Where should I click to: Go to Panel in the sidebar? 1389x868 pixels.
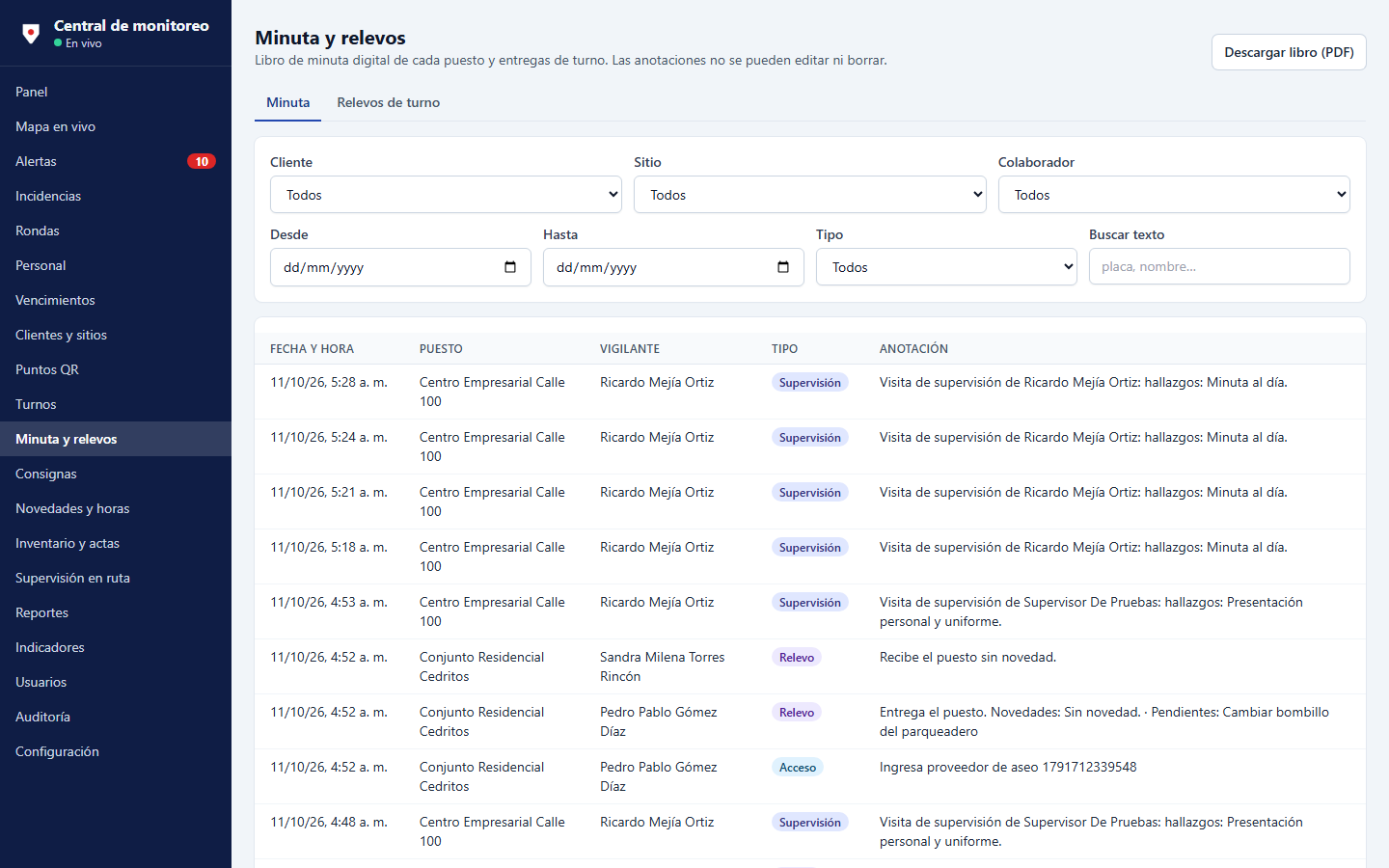click(116, 92)
